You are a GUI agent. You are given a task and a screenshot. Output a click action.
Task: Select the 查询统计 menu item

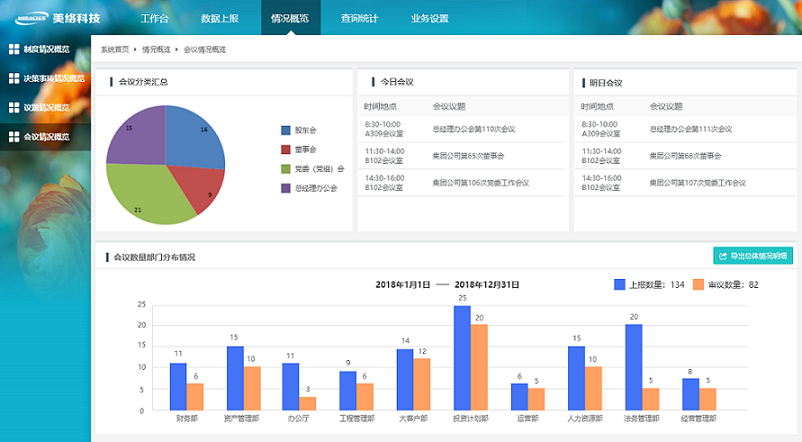[x=361, y=18]
